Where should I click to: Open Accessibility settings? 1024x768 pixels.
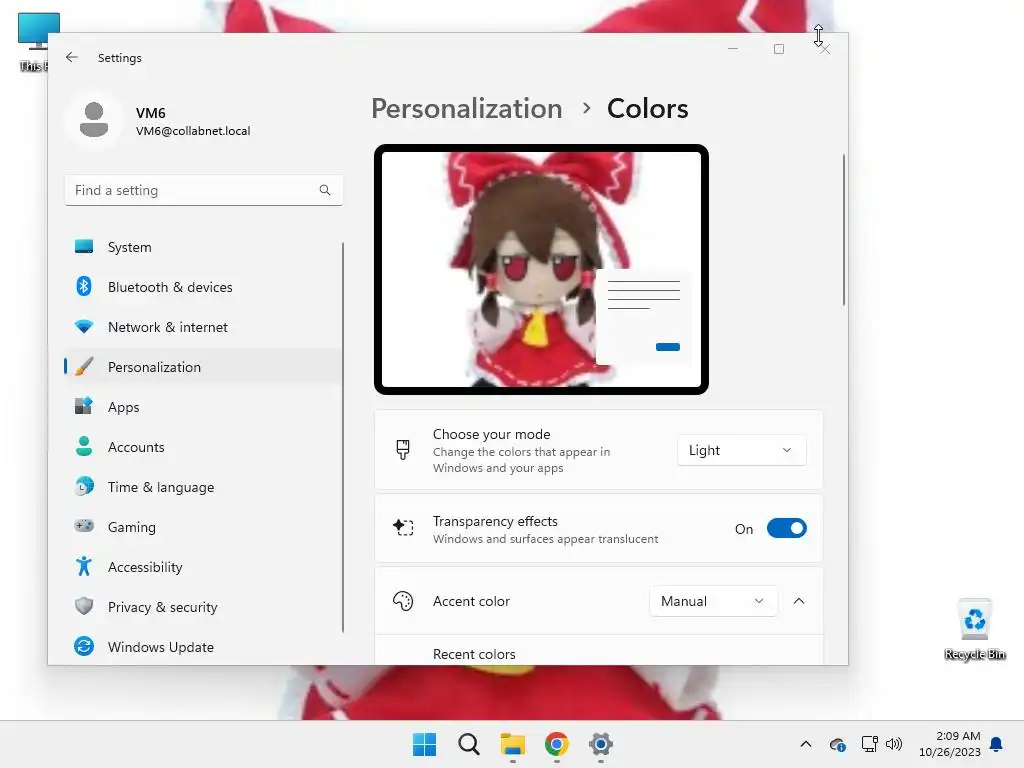click(203, 567)
